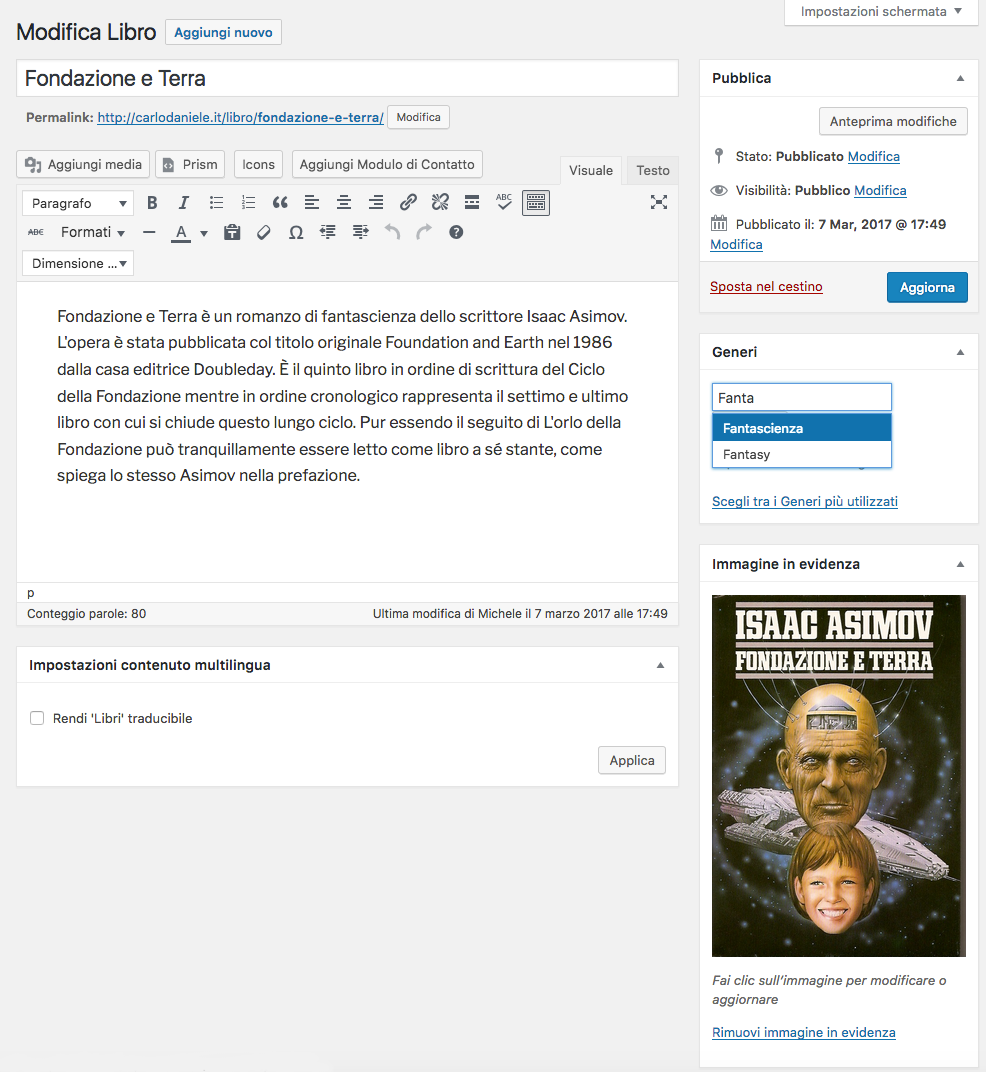Collapse the Pubblica panel
The width and height of the screenshot is (986, 1072).
(960, 79)
